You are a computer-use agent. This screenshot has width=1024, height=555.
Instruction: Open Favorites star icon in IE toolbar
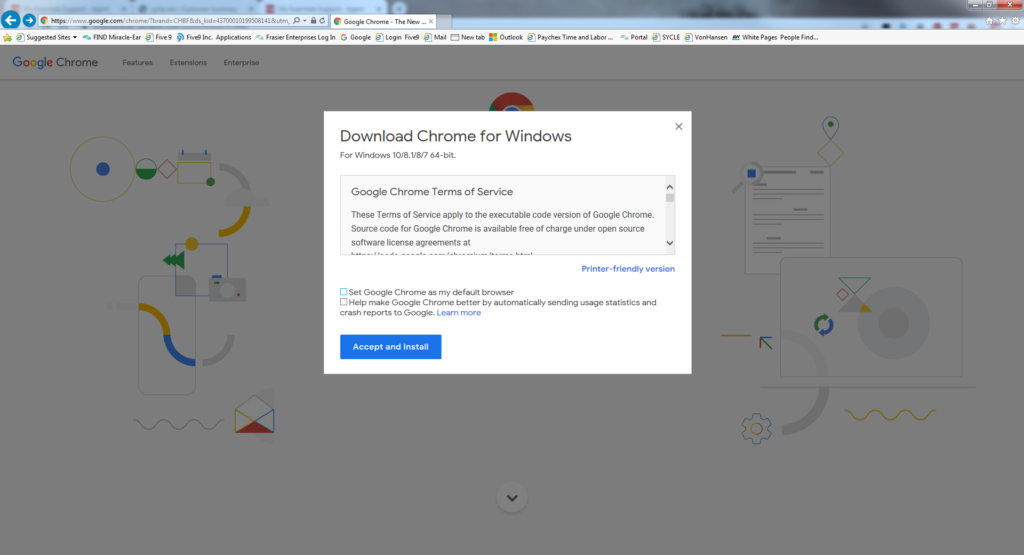(x=1002, y=21)
